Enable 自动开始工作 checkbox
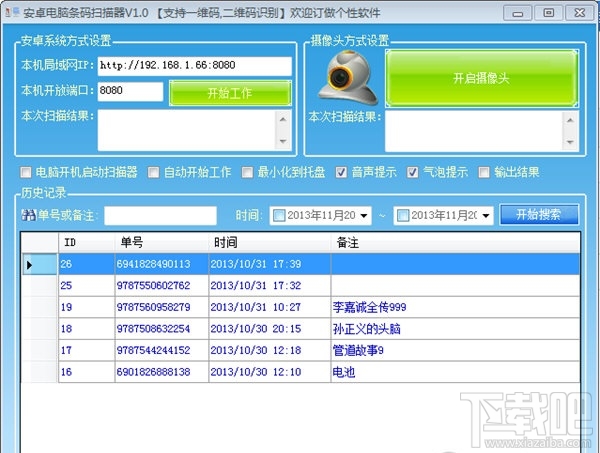This screenshot has width=600, height=453. pos(153,172)
